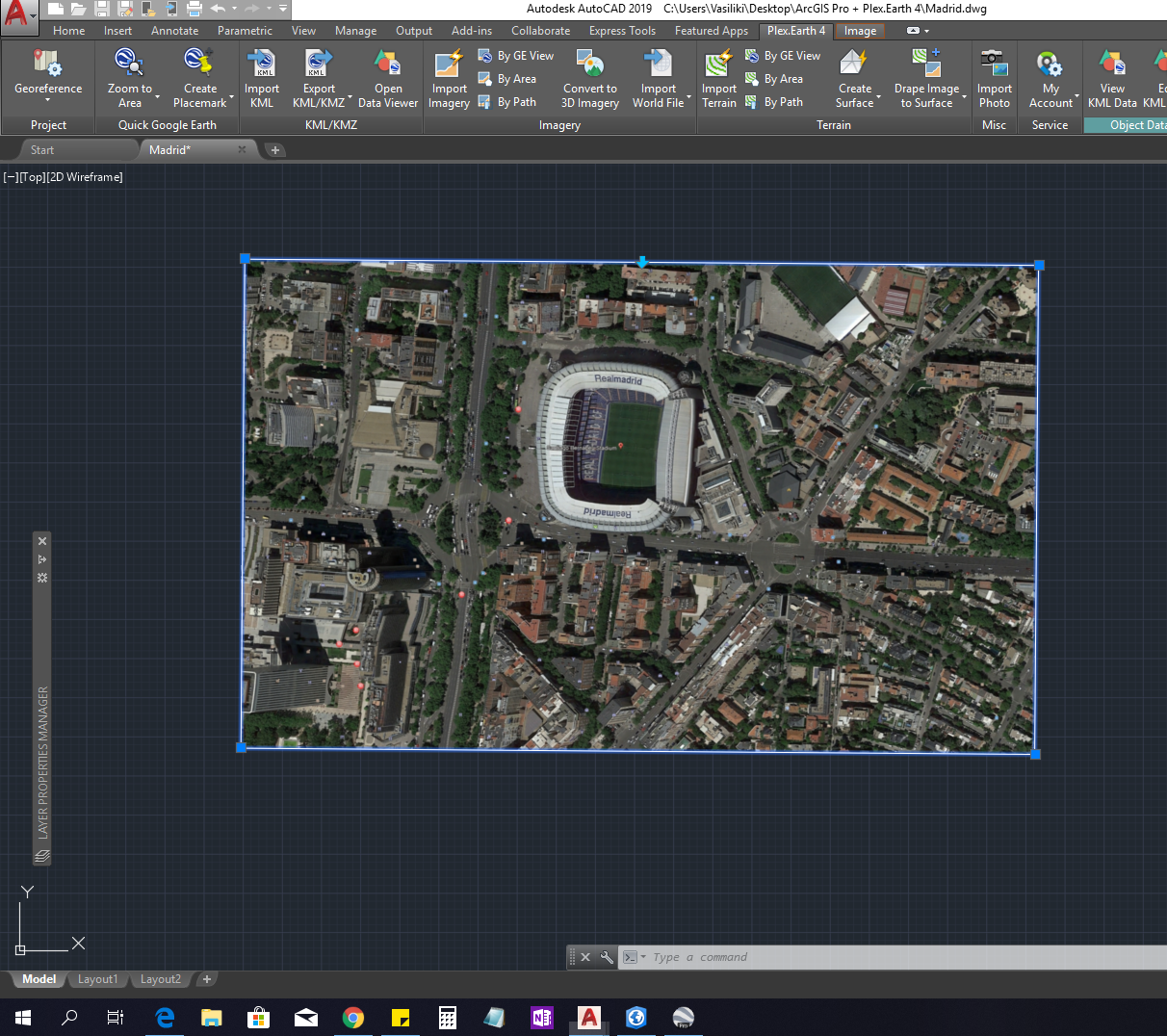Open command line customize wrench icon
The height and width of the screenshot is (1036, 1167).
tap(607, 957)
